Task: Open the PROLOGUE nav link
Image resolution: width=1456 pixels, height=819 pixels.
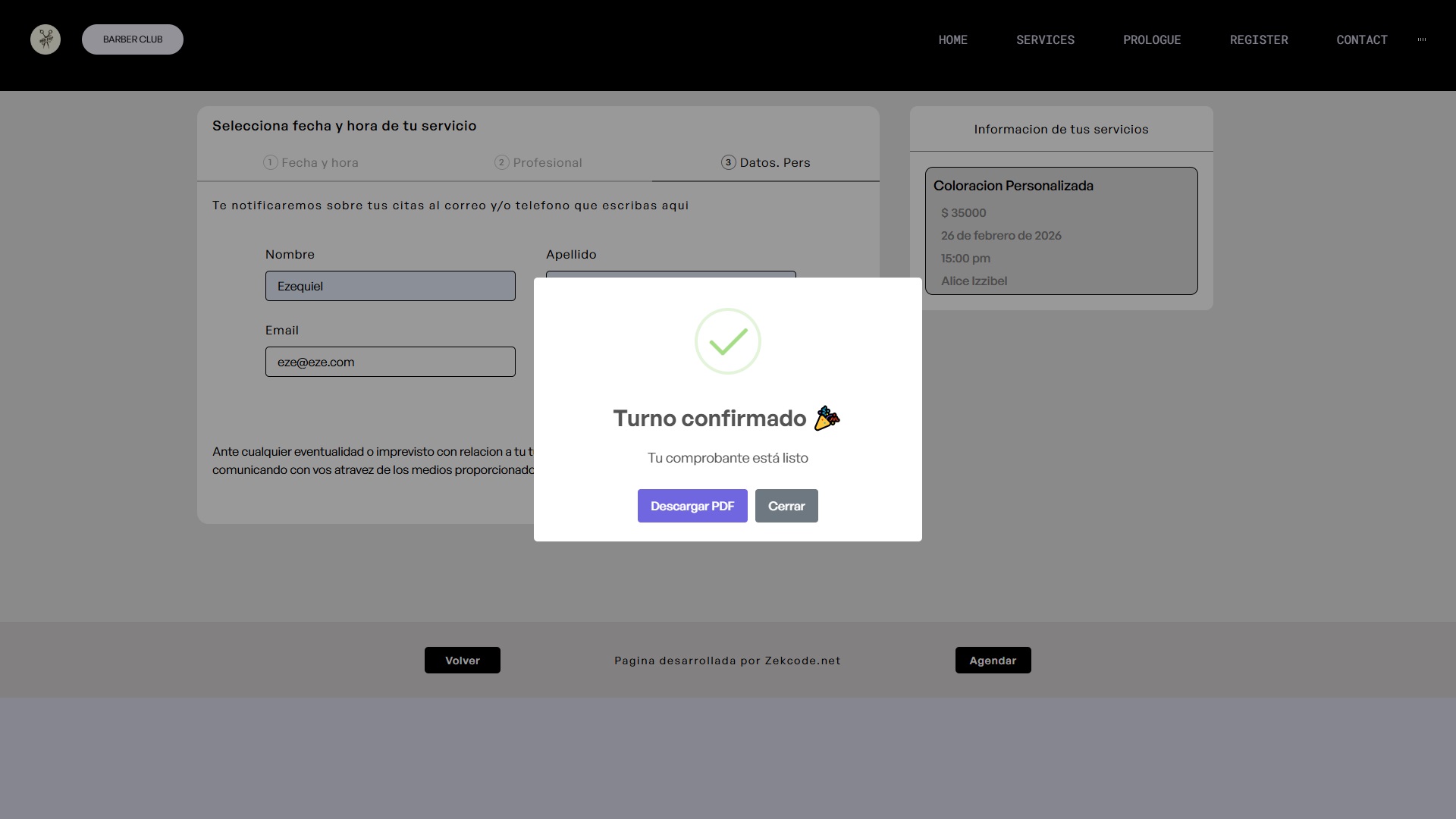Action: click(x=1152, y=39)
